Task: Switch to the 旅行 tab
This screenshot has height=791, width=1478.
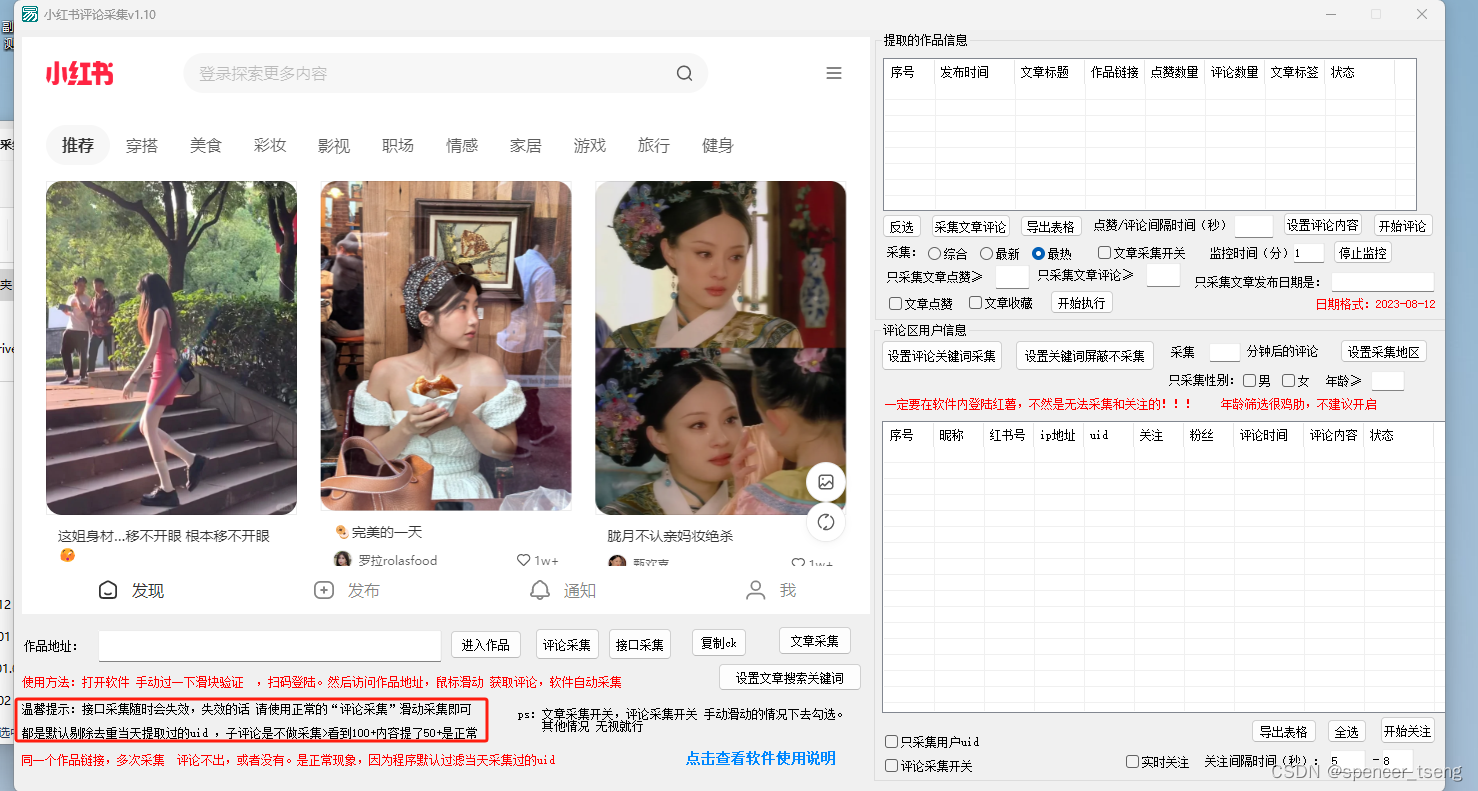Action: (653, 145)
